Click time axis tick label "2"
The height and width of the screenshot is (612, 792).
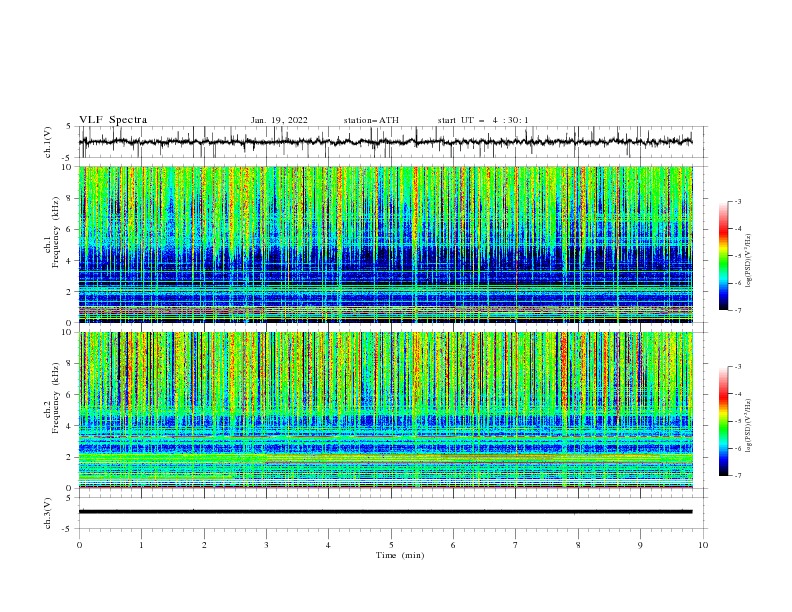(204, 545)
